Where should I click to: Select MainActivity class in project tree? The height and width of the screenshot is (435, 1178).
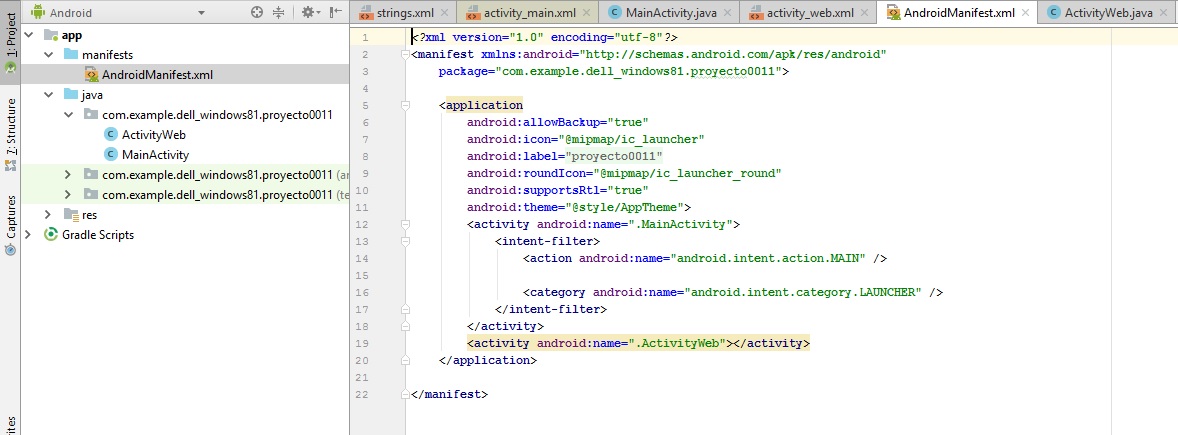click(155, 155)
